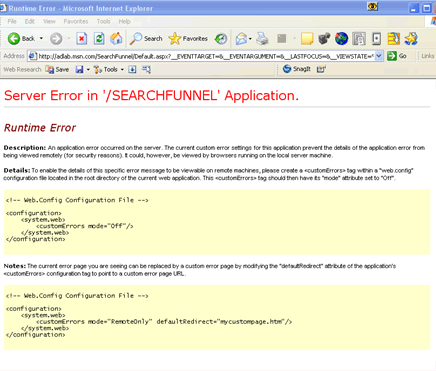This screenshot has width=436, height=371.
Task: Click the globe icon in the toolbar
Action: click(x=341, y=39)
